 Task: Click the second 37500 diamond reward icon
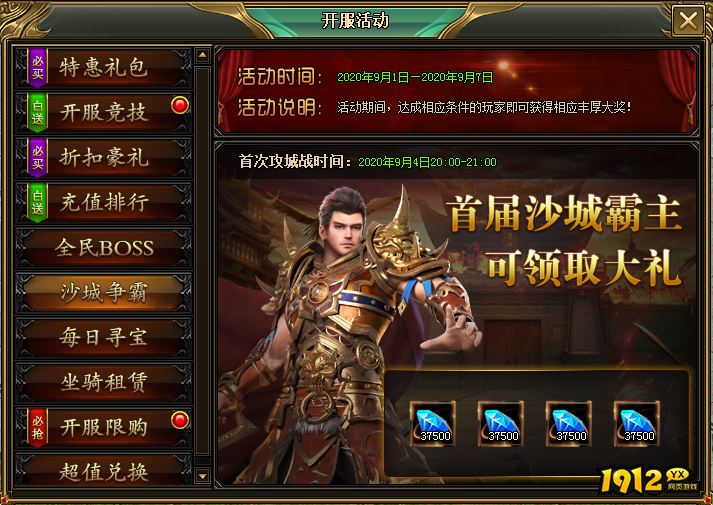501,424
